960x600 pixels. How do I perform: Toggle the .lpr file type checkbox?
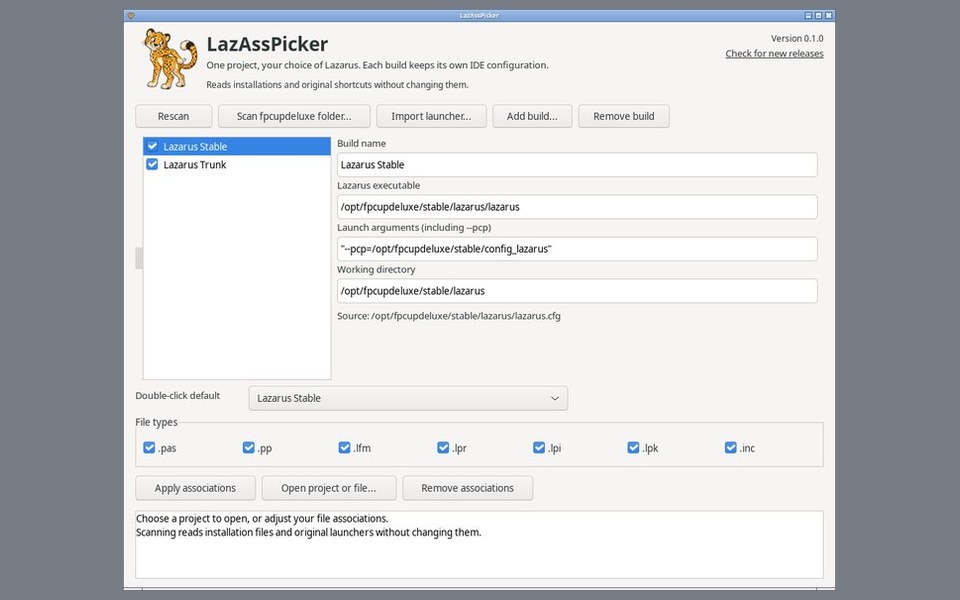pos(443,448)
